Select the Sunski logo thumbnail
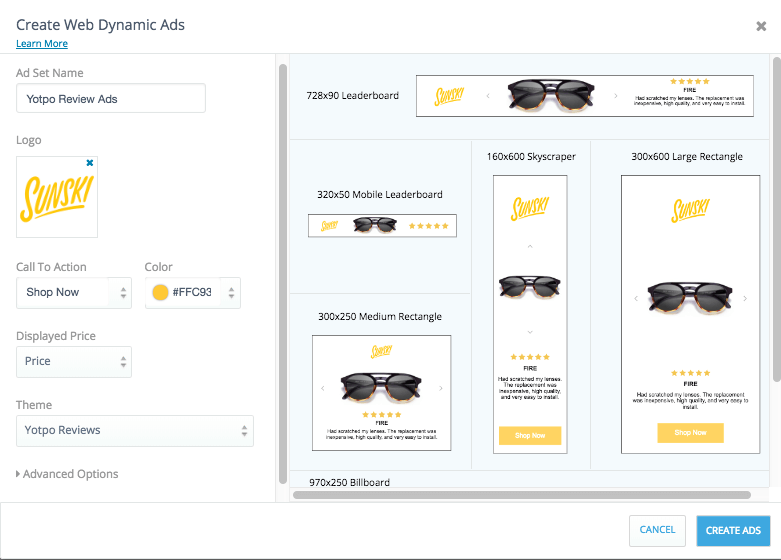The image size is (781, 560). tap(57, 197)
